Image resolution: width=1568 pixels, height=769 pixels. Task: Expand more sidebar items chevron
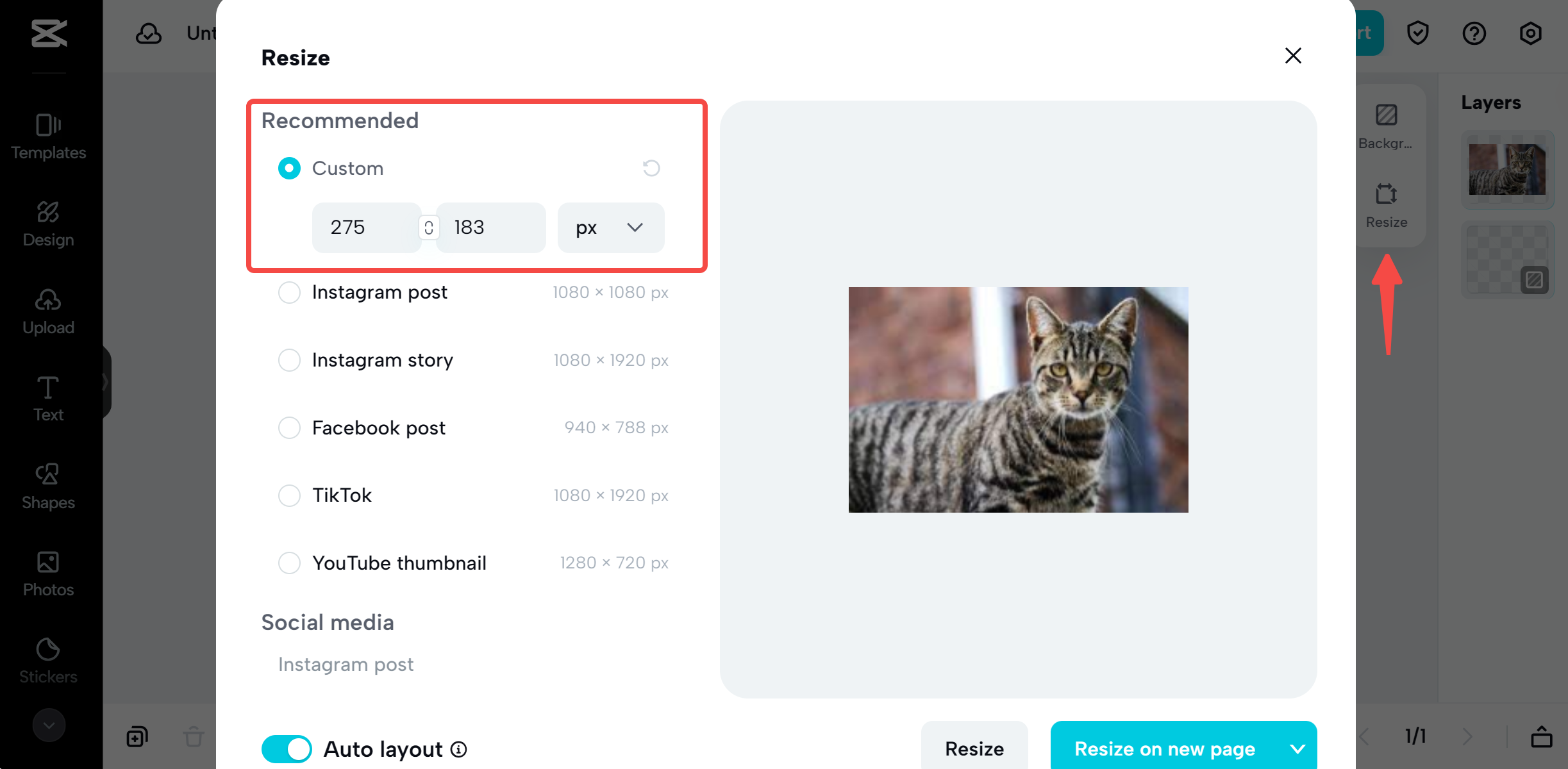tap(49, 725)
